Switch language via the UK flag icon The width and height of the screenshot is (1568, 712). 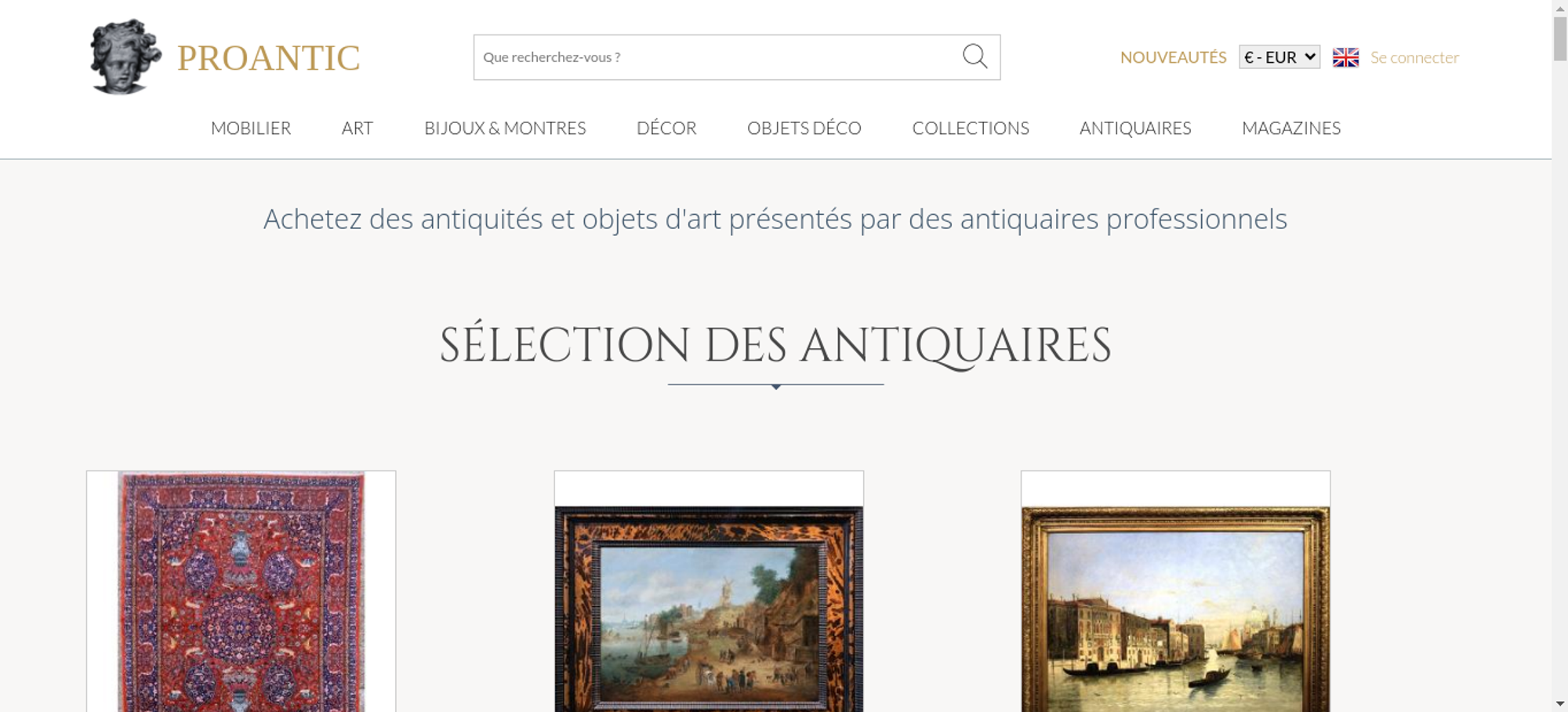1345,57
